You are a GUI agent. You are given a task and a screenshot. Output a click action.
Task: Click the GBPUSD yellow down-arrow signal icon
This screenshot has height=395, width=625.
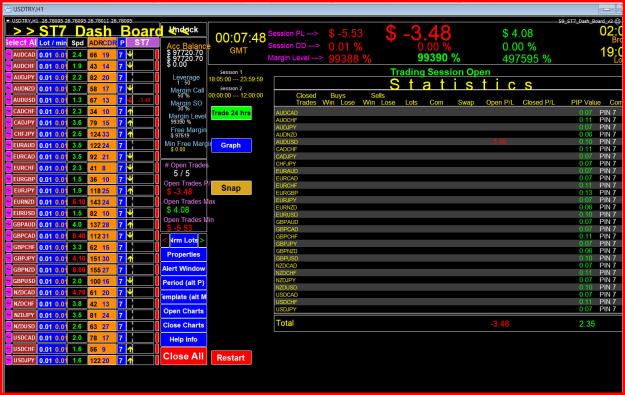pyautogui.click(x=130, y=281)
